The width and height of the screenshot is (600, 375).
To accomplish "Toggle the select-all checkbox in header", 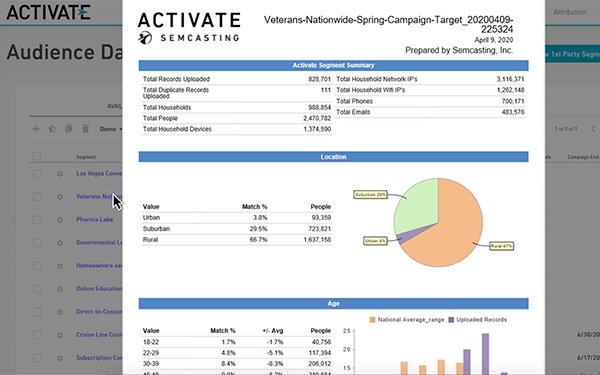I will [x=37, y=156].
